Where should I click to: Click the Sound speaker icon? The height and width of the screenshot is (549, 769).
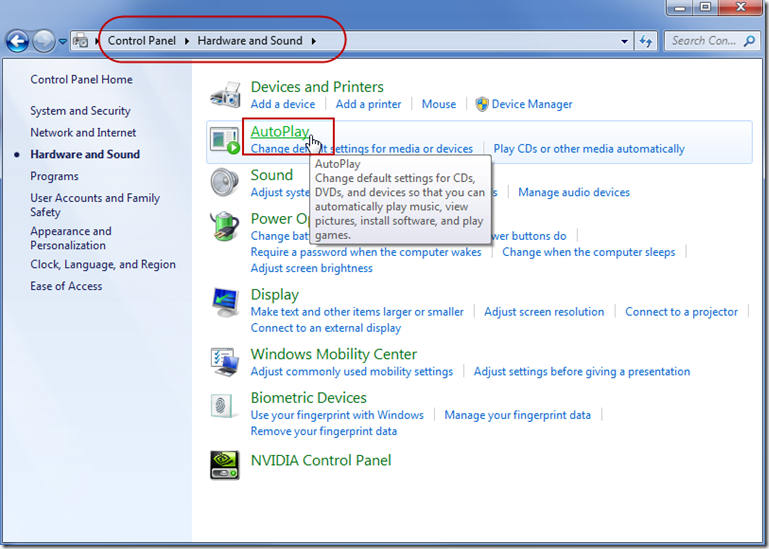pyautogui.click(x=225, y=183)
